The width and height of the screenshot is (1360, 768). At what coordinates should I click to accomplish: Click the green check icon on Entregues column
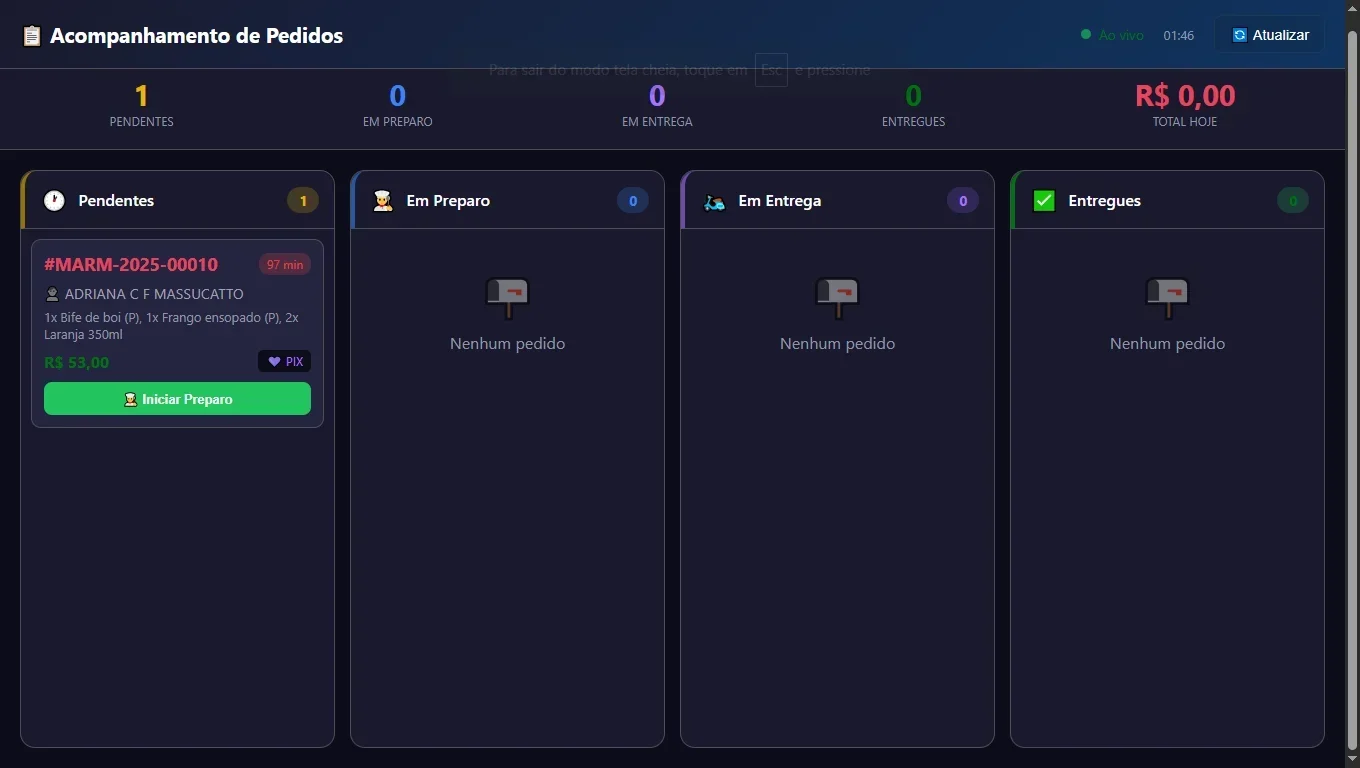click(1044, 200)
